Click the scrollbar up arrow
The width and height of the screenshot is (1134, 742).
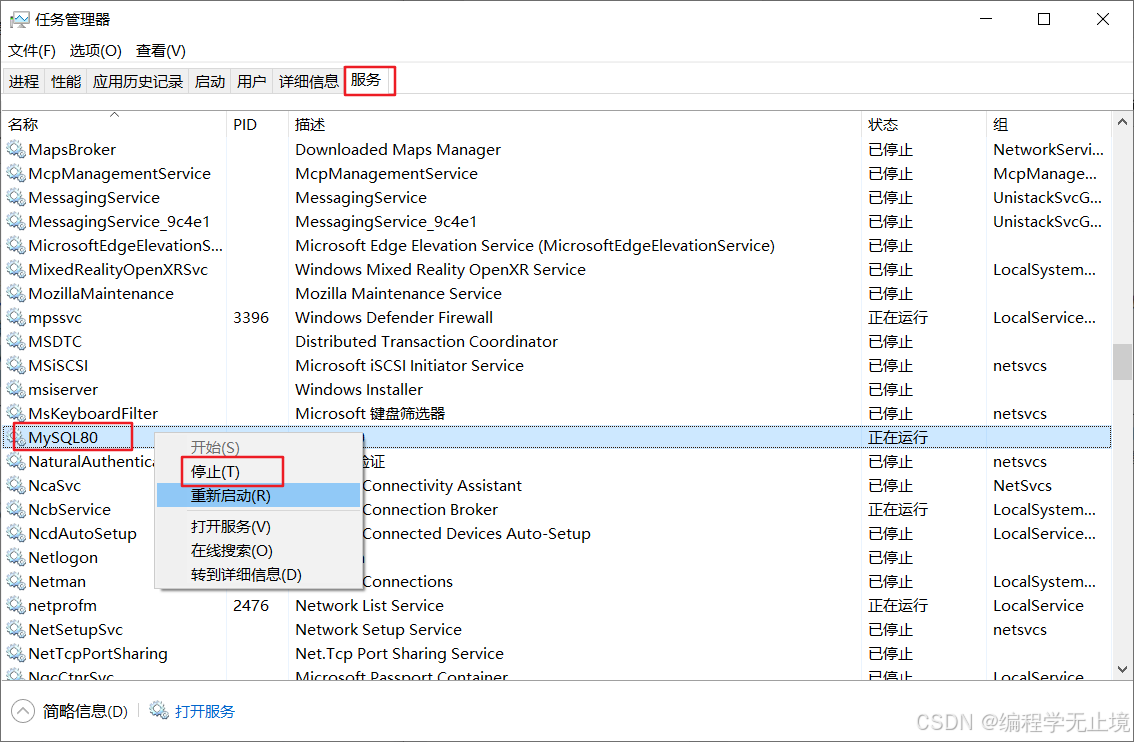coord(1122,122)
